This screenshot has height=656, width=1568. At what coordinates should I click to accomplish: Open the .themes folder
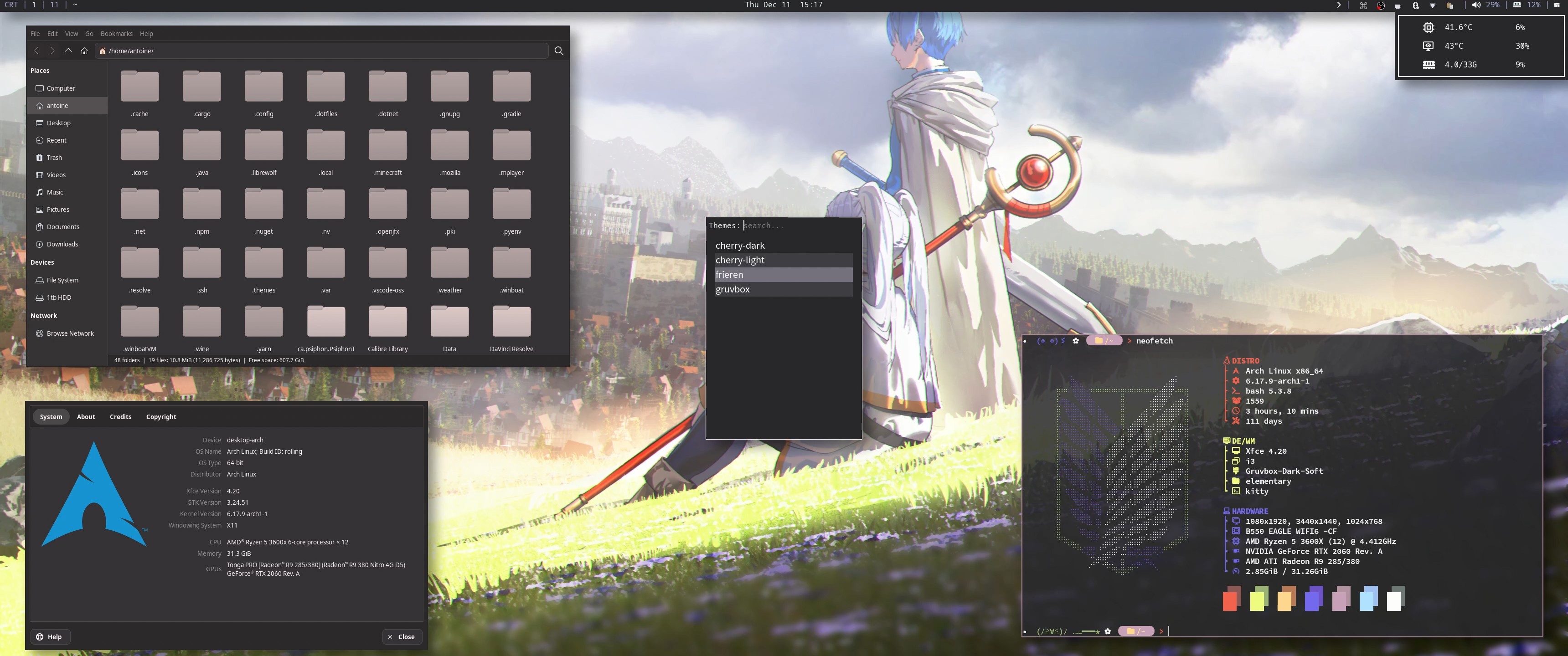(263, 270)
